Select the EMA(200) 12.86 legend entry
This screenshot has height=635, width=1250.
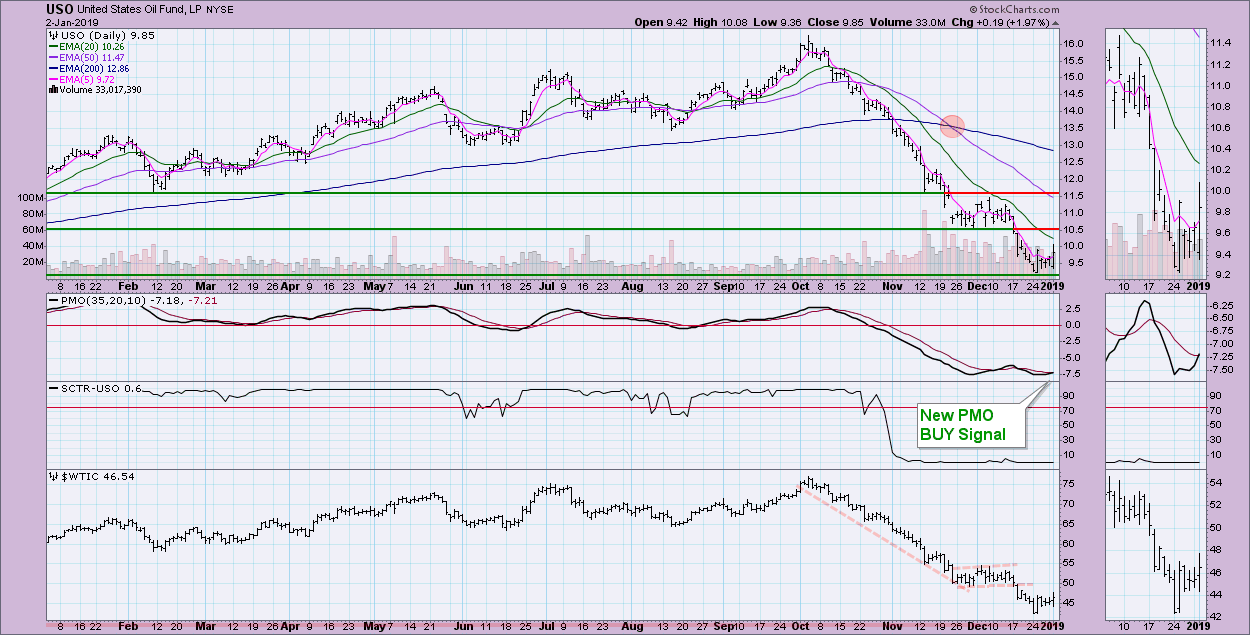pyautogui.click(x=90, y=67)
